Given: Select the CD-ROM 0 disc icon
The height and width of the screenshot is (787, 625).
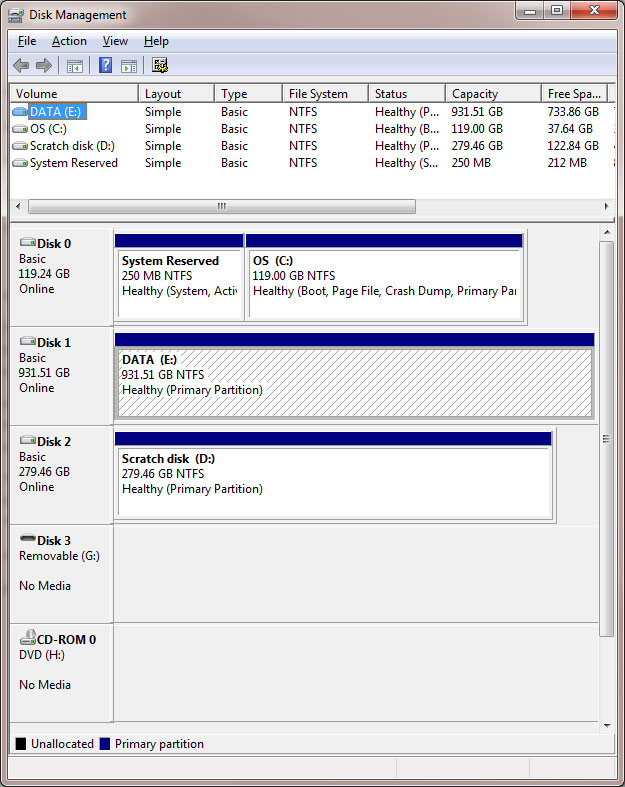Looking at the screenshot, I should click(27, 639).
